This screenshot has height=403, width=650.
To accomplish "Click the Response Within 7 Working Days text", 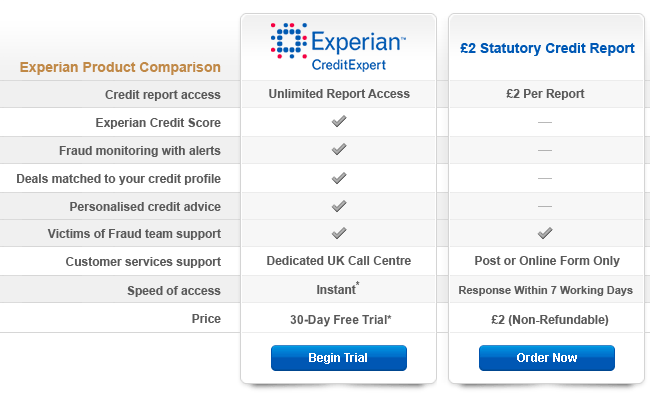I will 546,290.
